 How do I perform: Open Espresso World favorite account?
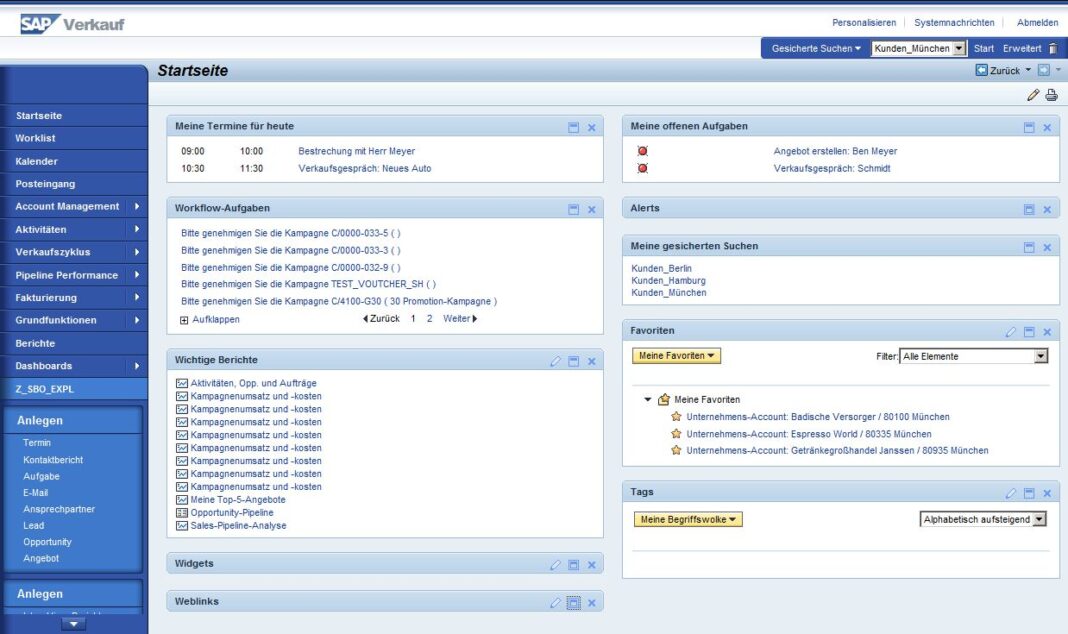[808, 434]
